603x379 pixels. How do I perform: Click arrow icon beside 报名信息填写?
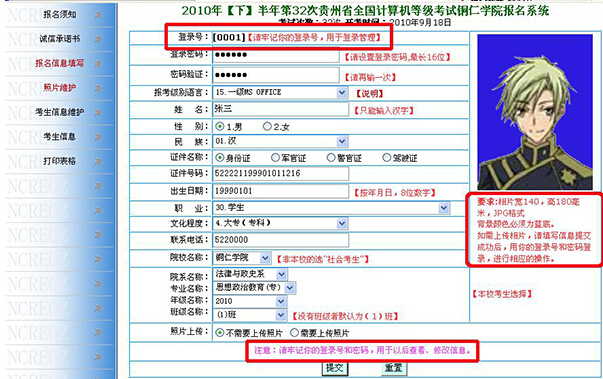(x=98, y=64)
